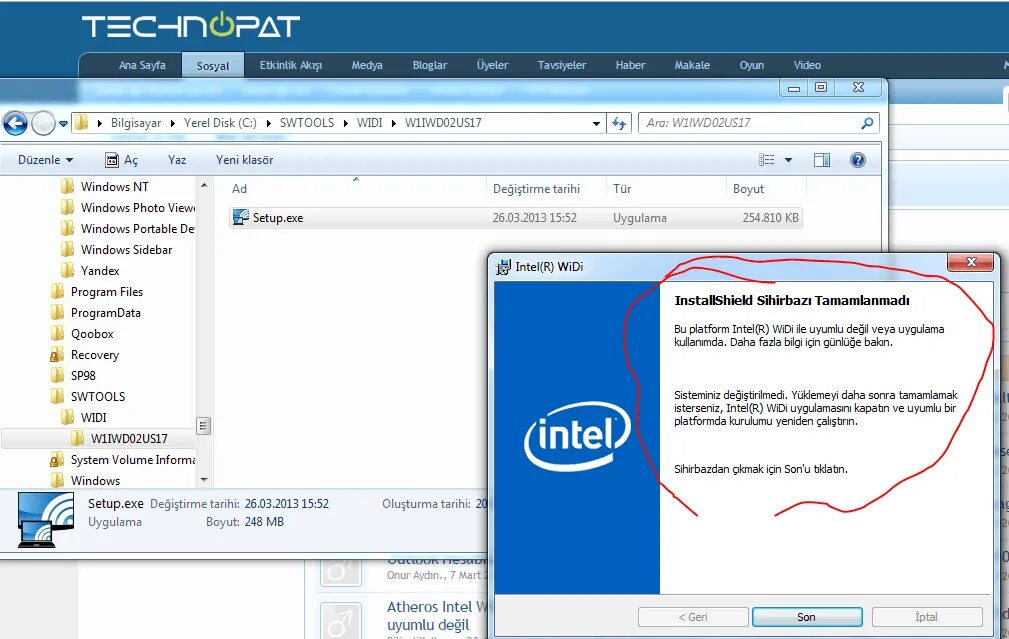Select Yandex folder in tree
The image size is (1009, 639).
[x=100, y=271]
